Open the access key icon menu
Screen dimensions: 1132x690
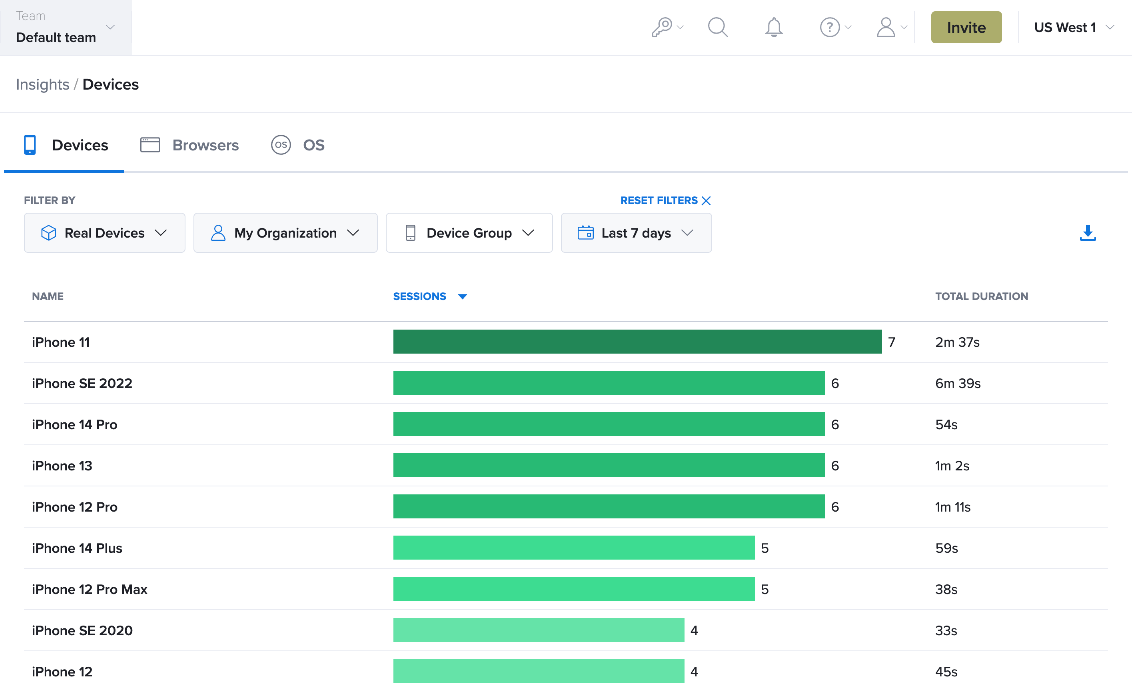pyautogui.click(x=666, y=27)
